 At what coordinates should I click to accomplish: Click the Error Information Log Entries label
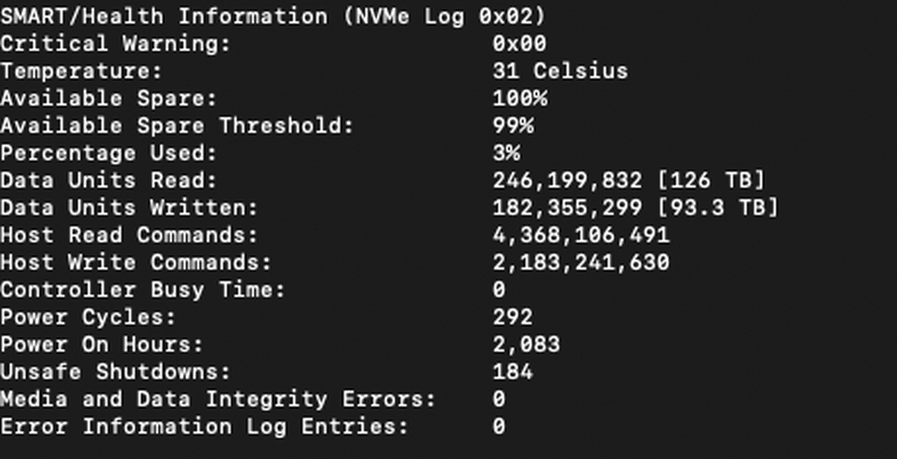tap(204, 427)
